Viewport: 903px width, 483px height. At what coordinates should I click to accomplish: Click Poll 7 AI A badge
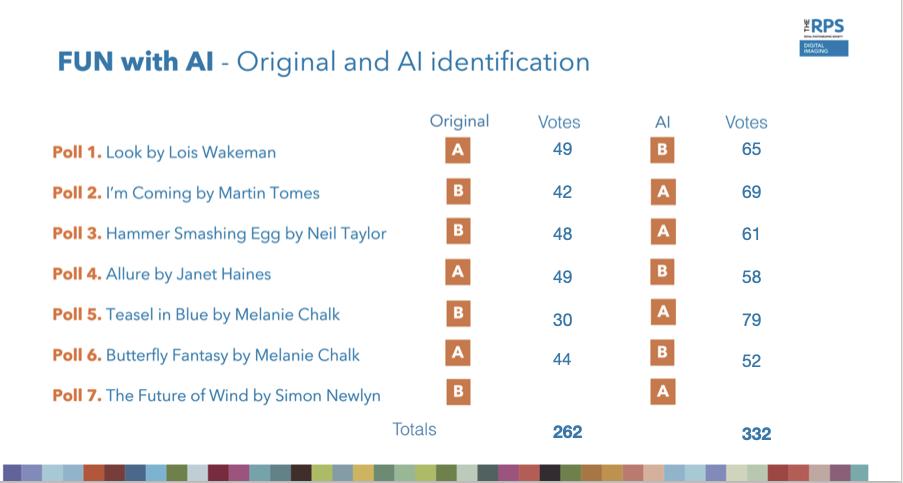tap(663, 392)
